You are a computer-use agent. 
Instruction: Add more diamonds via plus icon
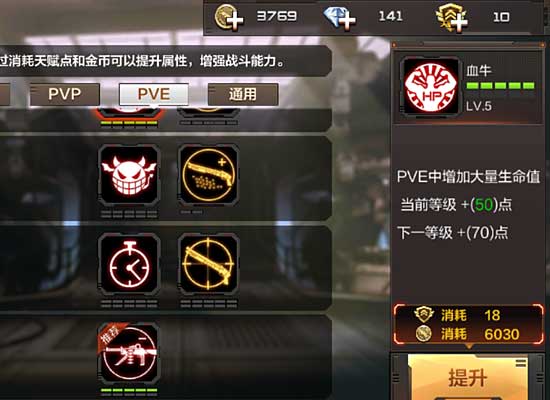coord(339,18)
